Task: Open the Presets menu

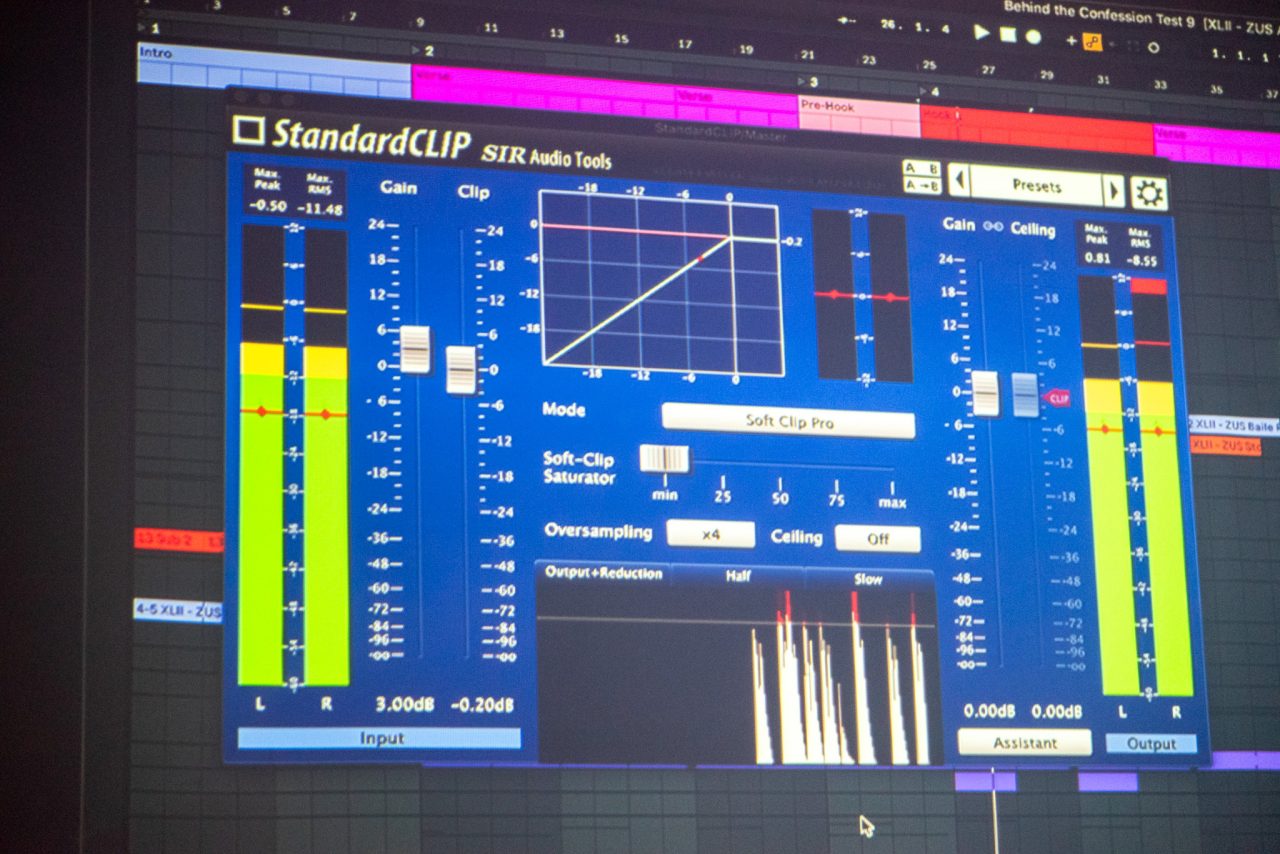Action: tap(1036, 186)
